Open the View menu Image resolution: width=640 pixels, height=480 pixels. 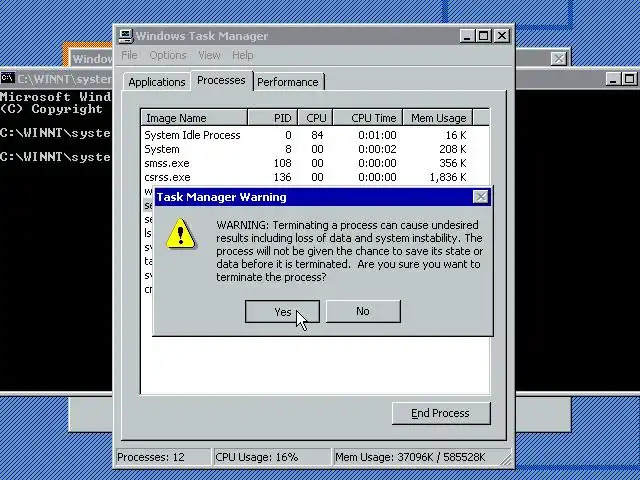(x=209, y=55)
